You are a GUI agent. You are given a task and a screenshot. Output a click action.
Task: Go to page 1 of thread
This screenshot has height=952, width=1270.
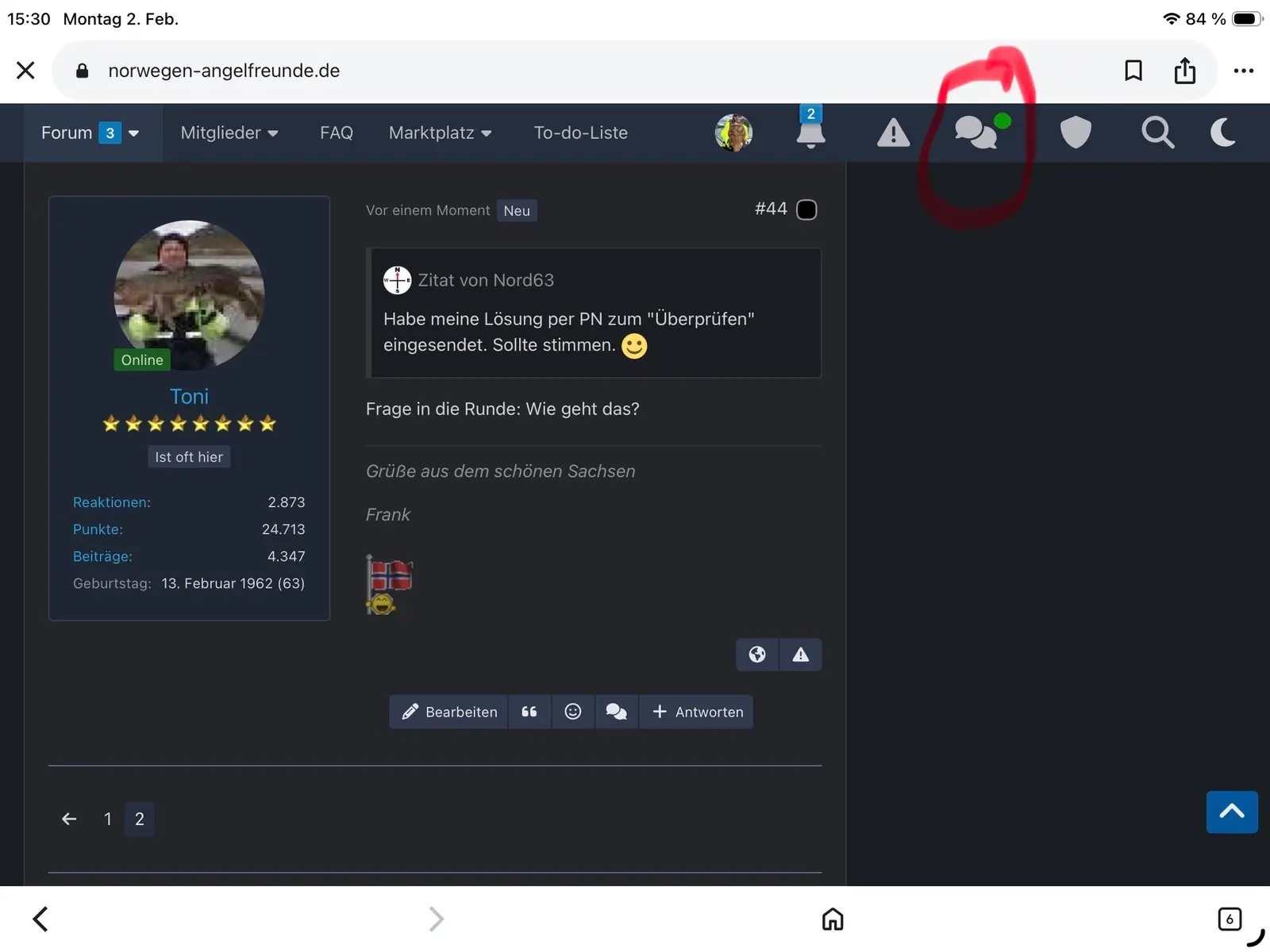tap(108, 819)
